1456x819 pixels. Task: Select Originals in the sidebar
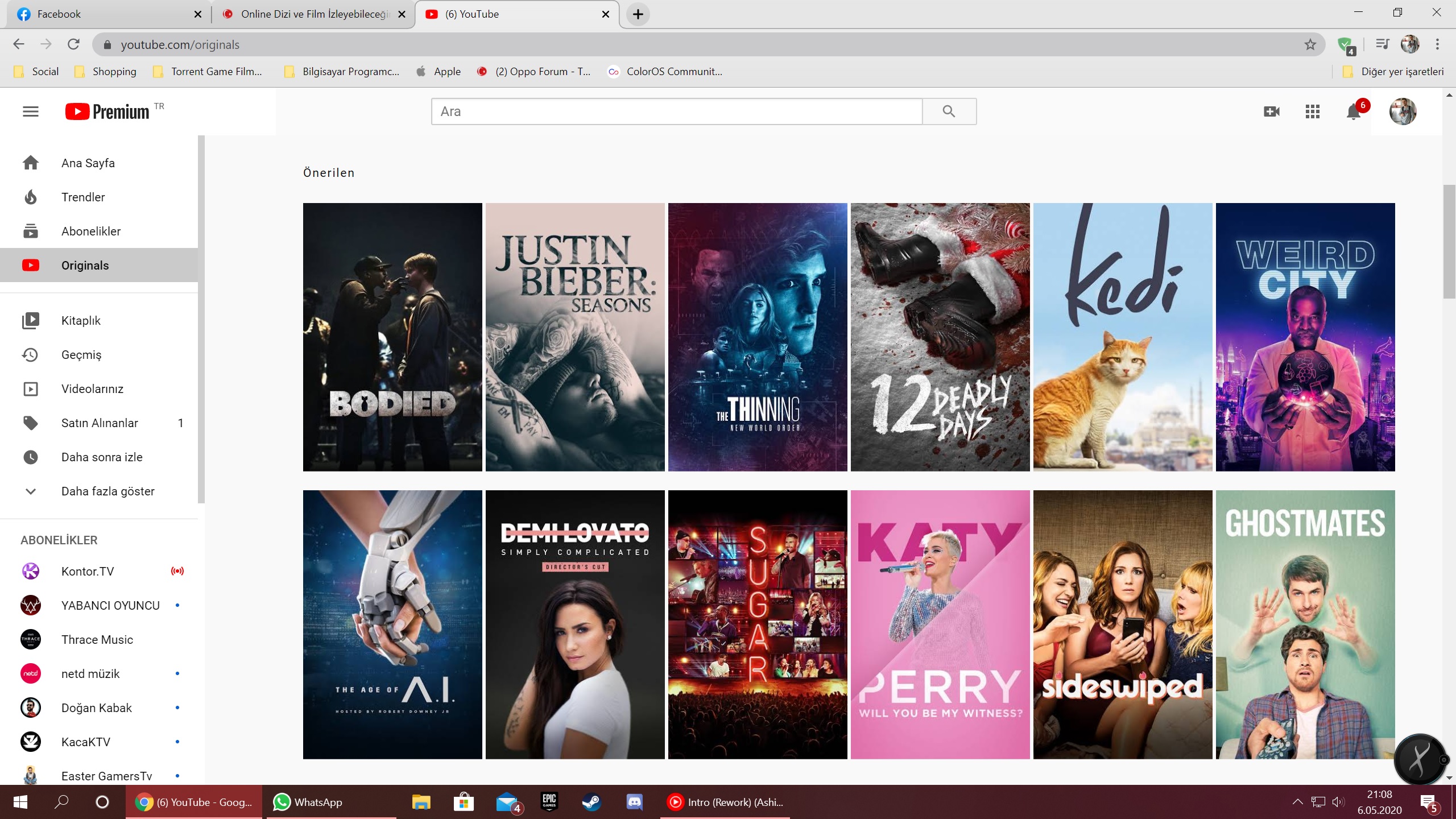99,266
